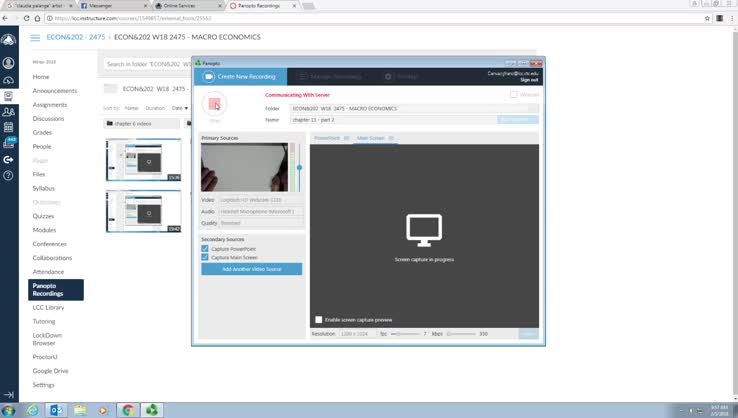Sort recordings by Duration
Image resolution: width=738 pixels, height=418 pixels.
(x=155, y=108)
